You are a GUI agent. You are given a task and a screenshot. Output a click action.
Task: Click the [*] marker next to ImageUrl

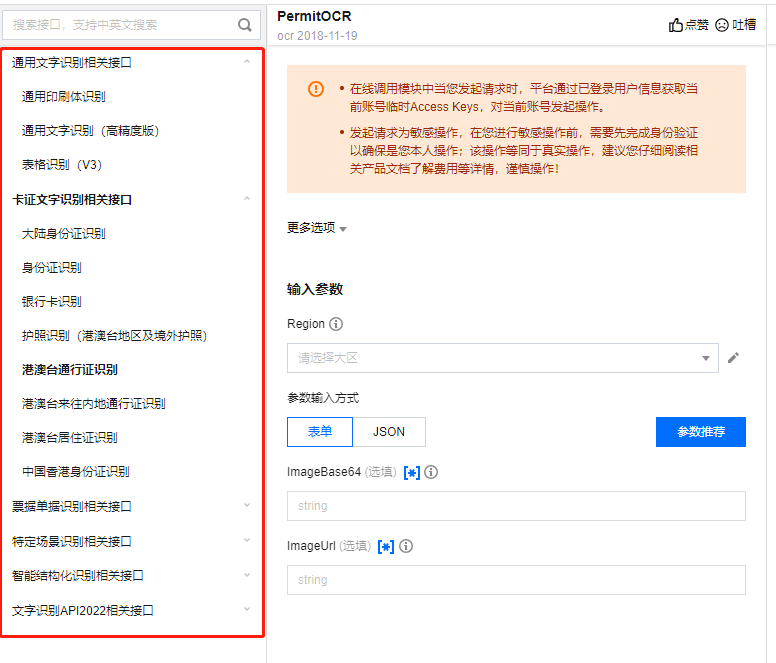pyautogui.click(x=386, y=547)
